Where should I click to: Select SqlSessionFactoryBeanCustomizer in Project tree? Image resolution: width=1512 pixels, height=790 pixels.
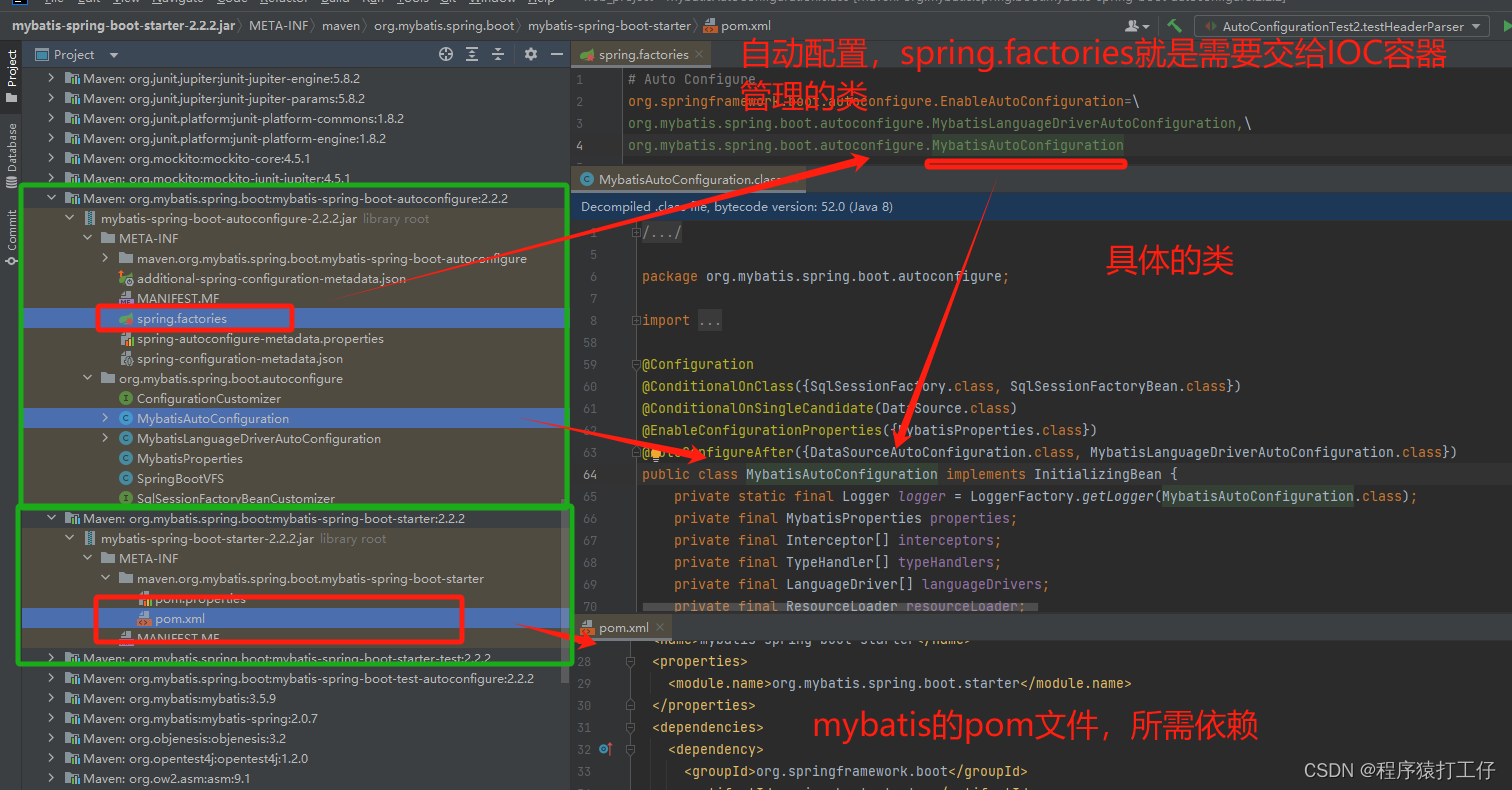(236, 499)
